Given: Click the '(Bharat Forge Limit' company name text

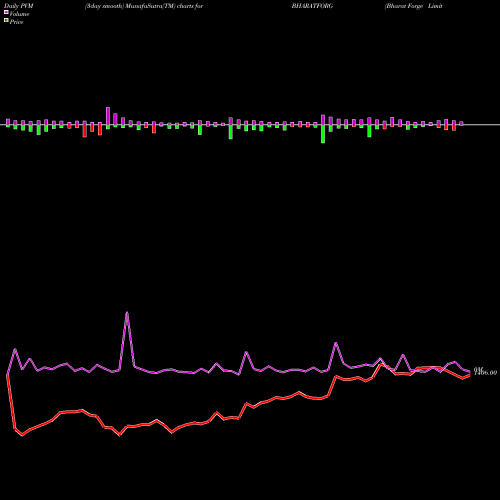Looking at the screenshot, I should click(414, 6).
